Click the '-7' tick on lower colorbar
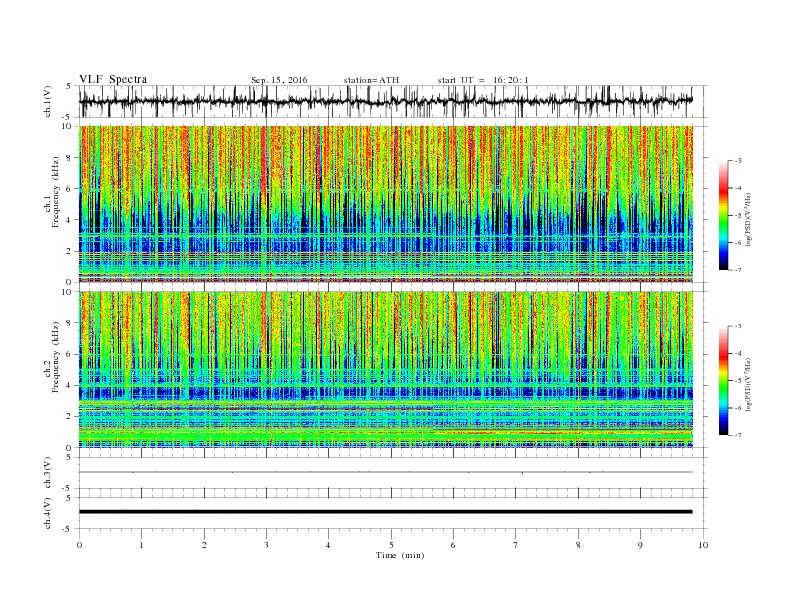Viewport: 792px width, 612px height. click(x=738, y=435)
